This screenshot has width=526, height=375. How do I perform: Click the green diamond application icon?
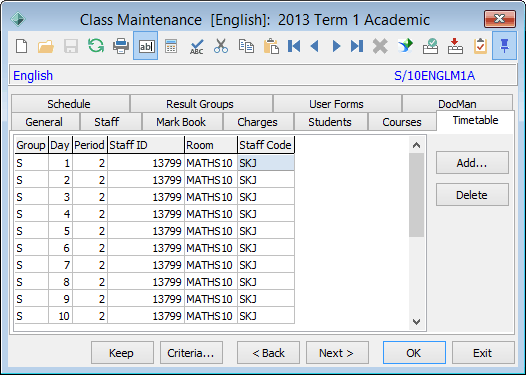(18, 19)
